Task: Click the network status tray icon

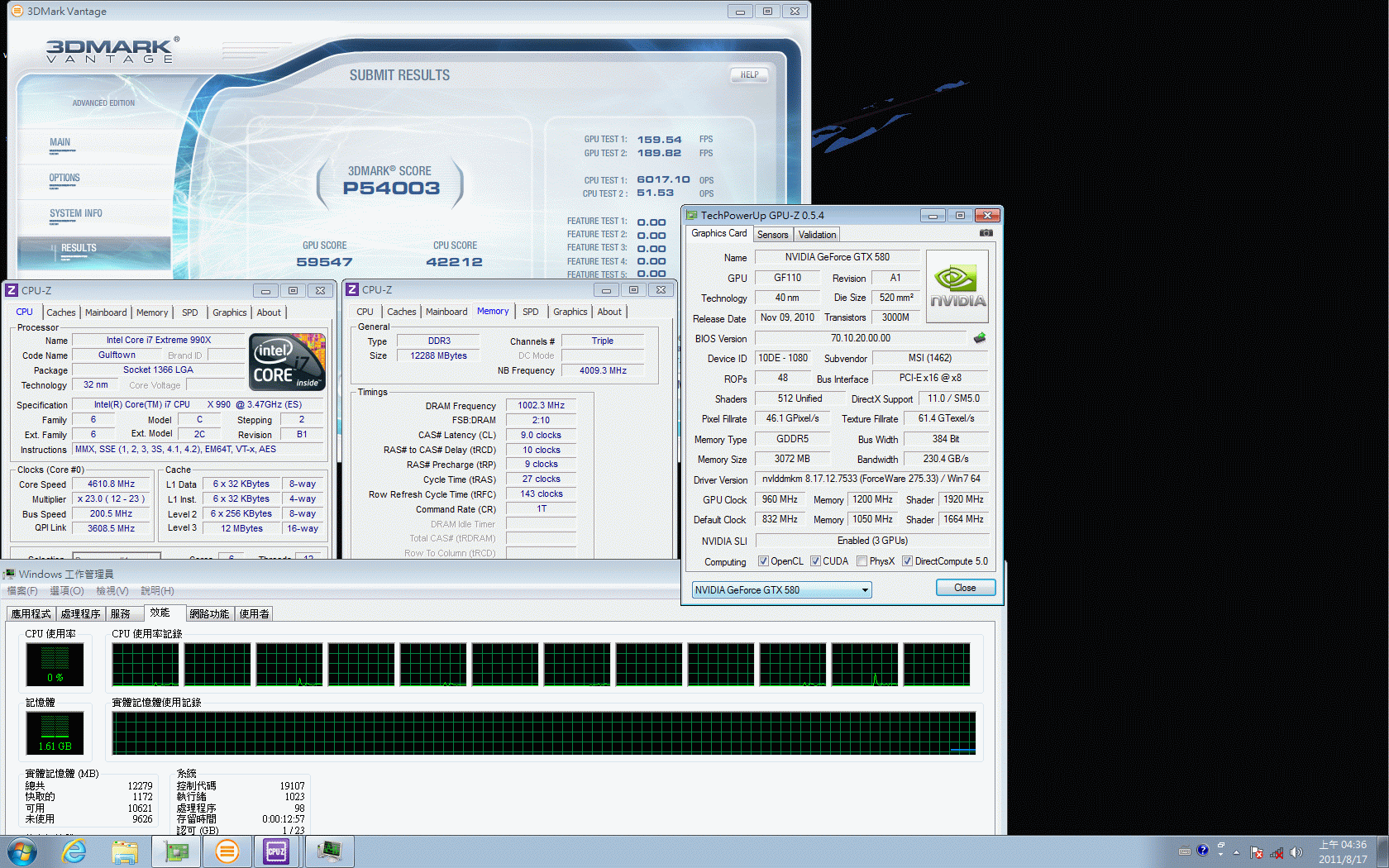Action: click(x=1277, y=852)
